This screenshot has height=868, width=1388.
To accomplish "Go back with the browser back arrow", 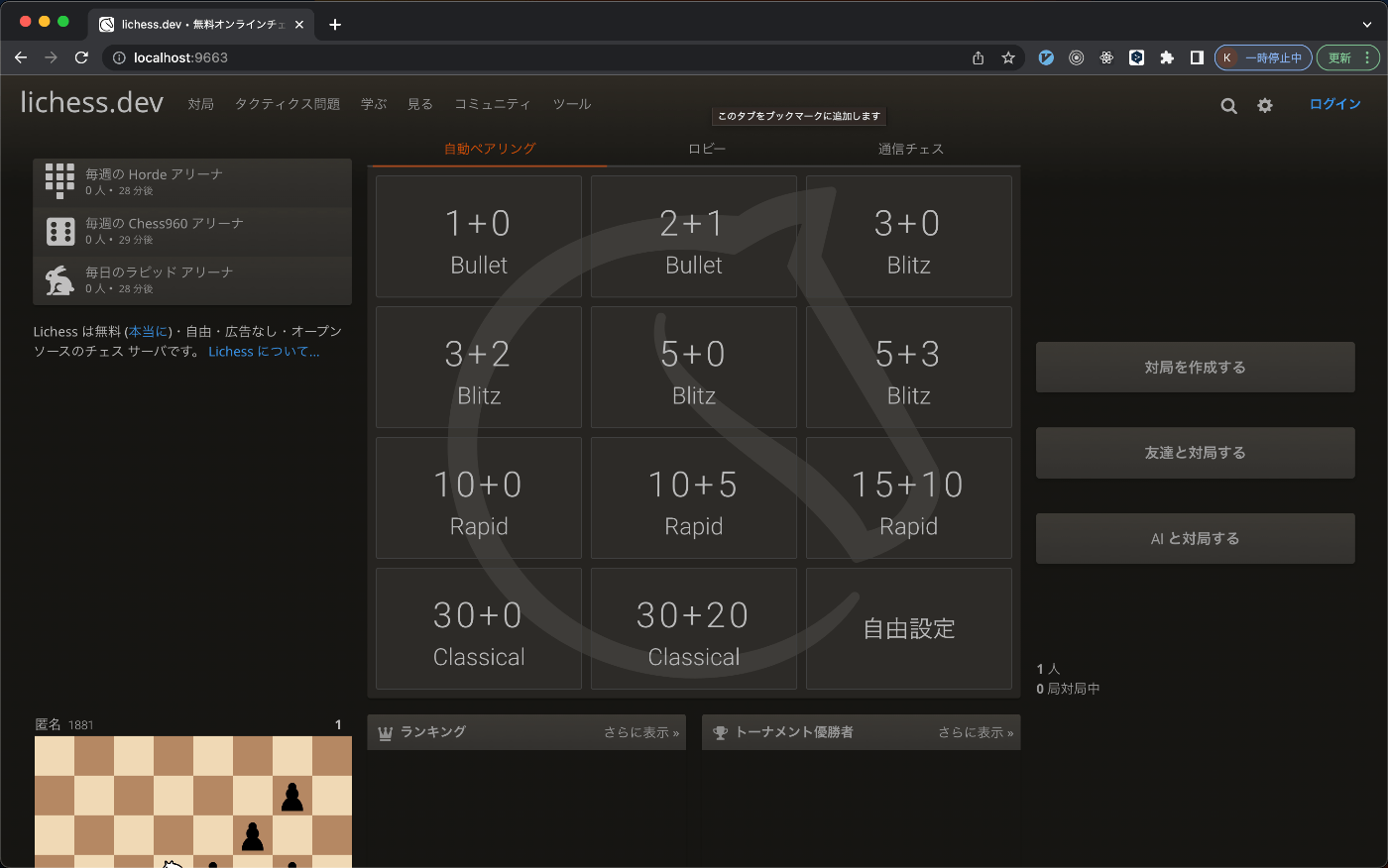I will (x=21, y=57).
